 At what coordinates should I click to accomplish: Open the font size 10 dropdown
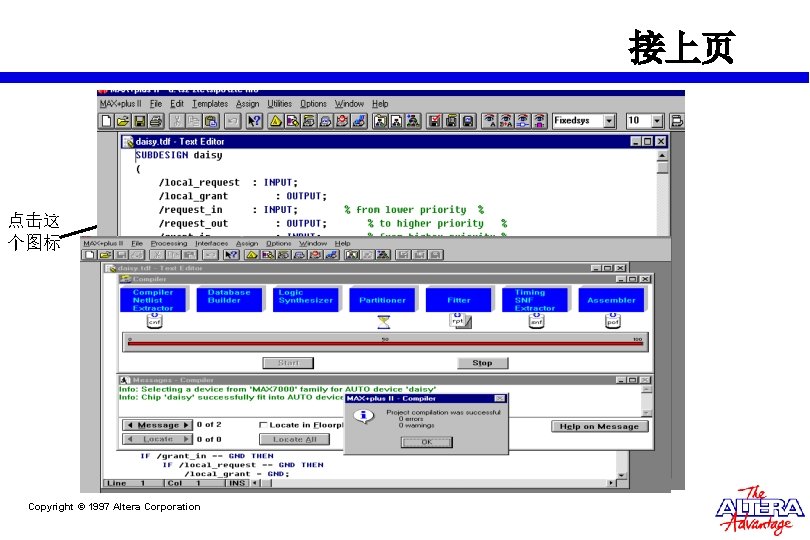(x=657, y=121)
